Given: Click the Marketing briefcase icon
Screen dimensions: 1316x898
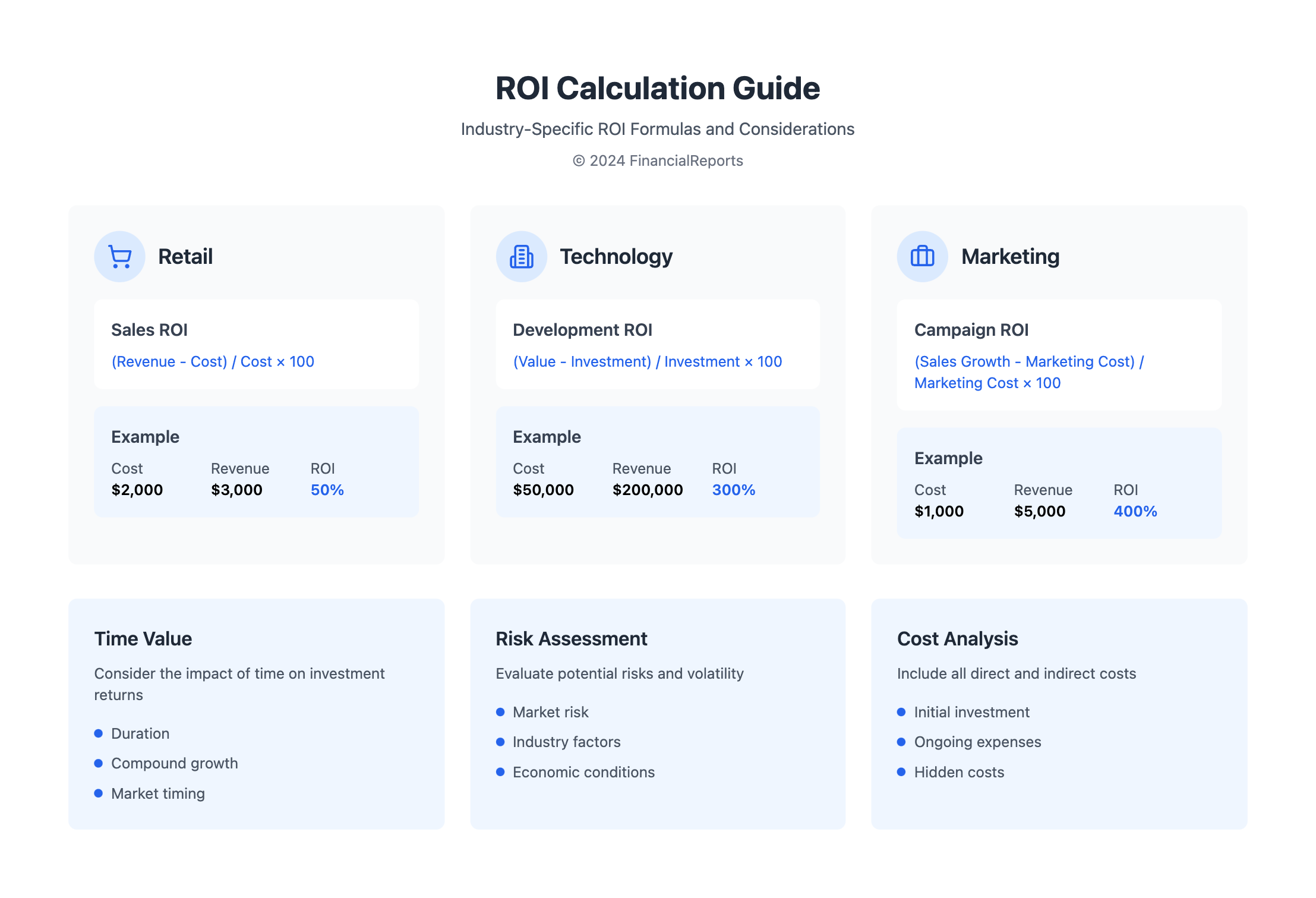Looking at the screenshot, I should pos(922,257).
